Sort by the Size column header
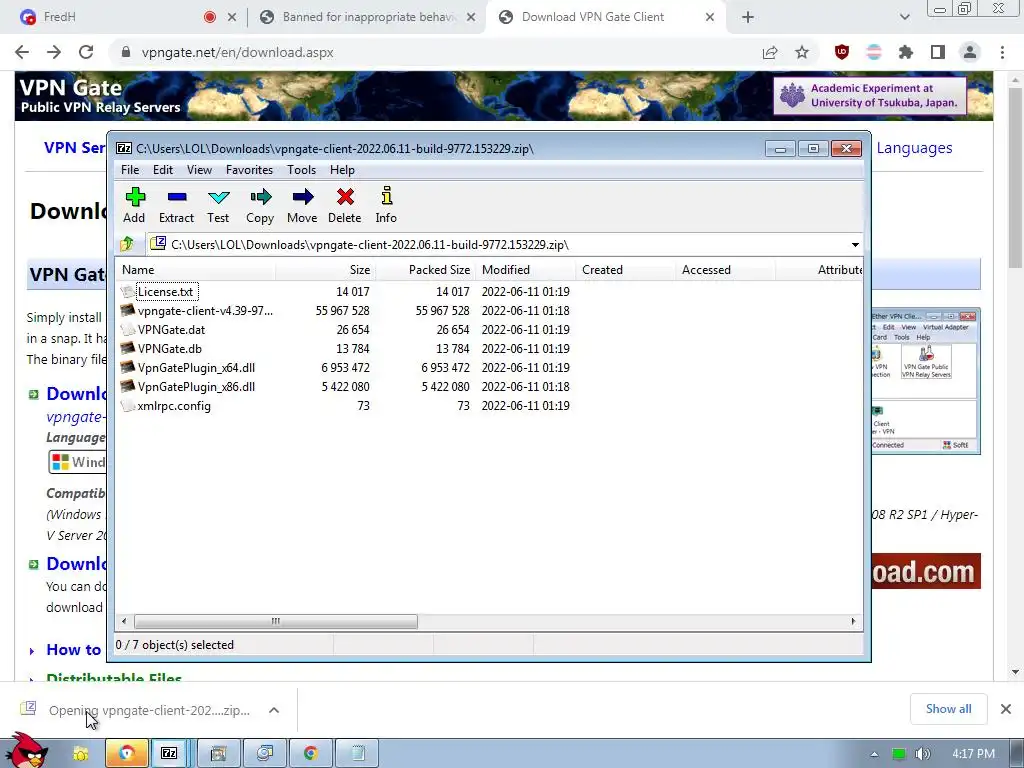Image resolution: width=1024 pixels, height=768 pixels. pos(325,270)
